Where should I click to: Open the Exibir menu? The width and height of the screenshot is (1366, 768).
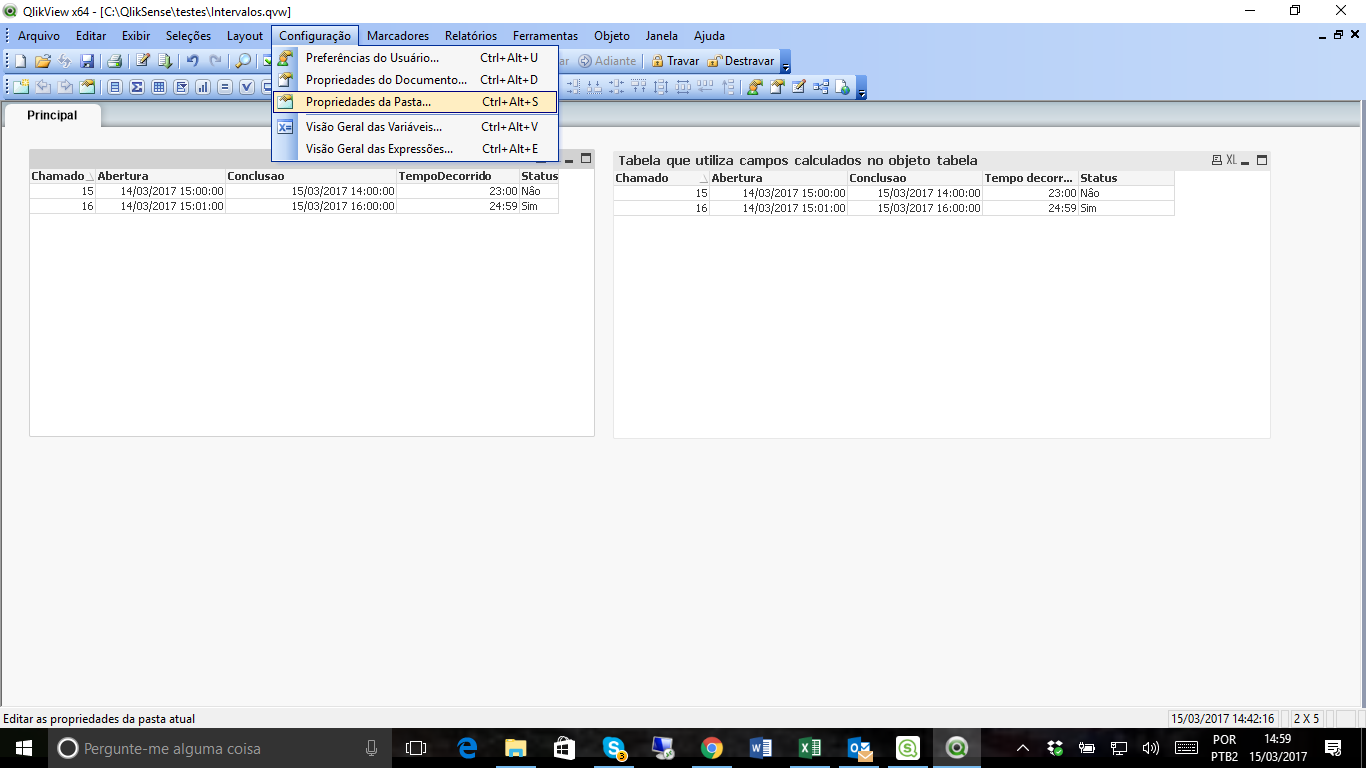(x=136, y=35)
